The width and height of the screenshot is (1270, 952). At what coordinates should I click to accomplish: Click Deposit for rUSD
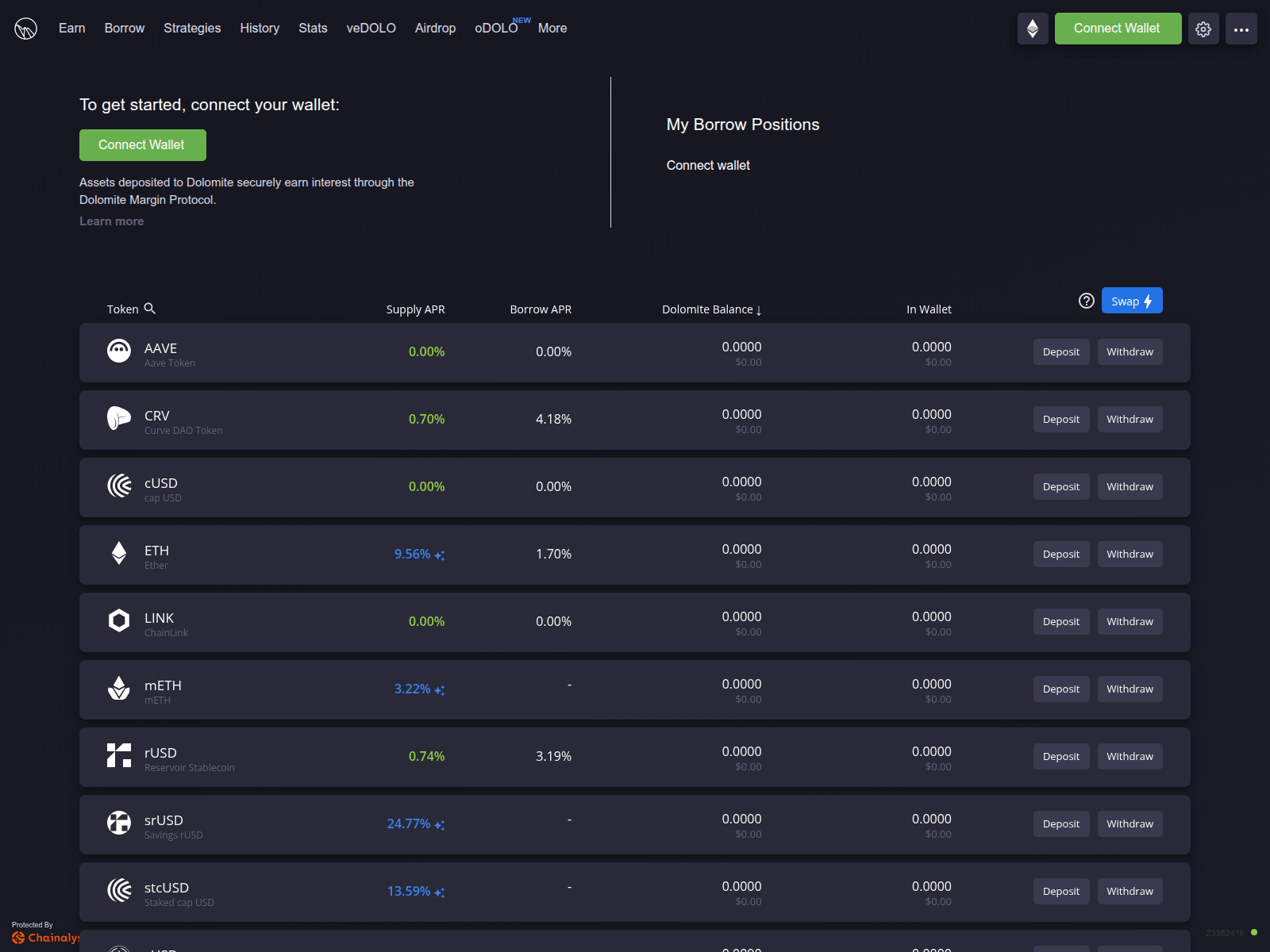point(1061,756)
